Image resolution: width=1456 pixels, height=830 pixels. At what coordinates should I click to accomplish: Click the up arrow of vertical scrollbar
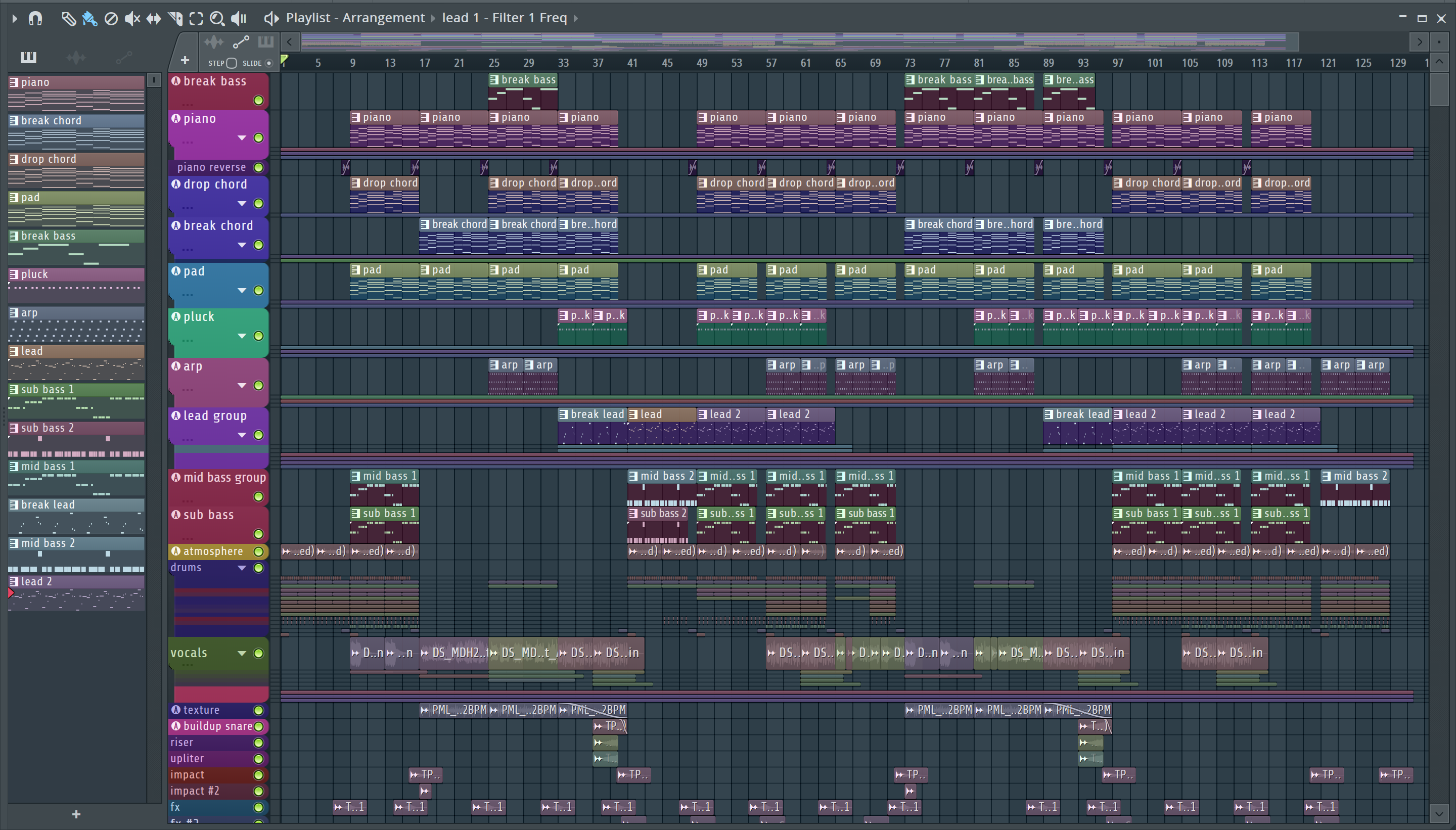point(1439,62)
